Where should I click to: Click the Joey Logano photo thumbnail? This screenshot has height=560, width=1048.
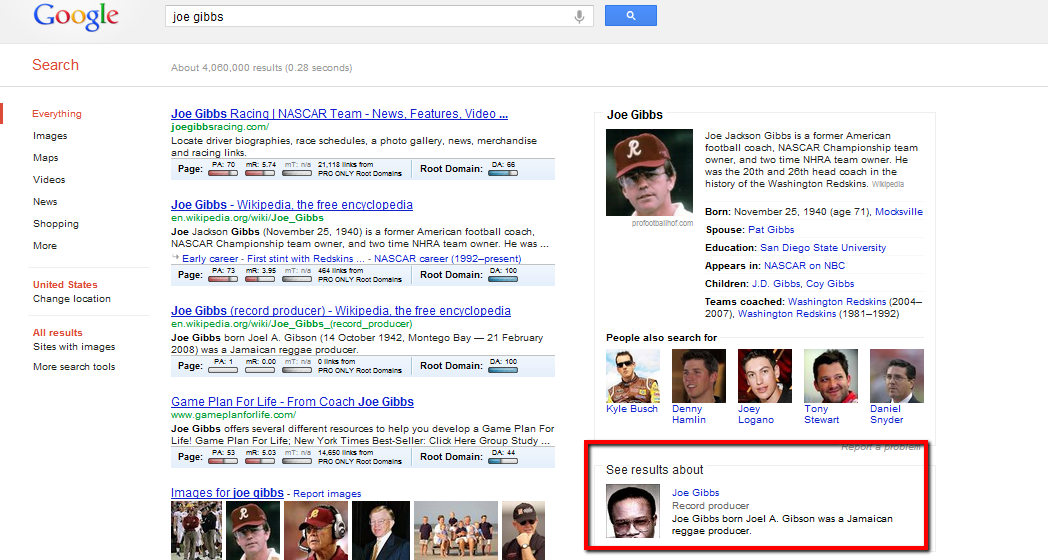tap(765, 376)
